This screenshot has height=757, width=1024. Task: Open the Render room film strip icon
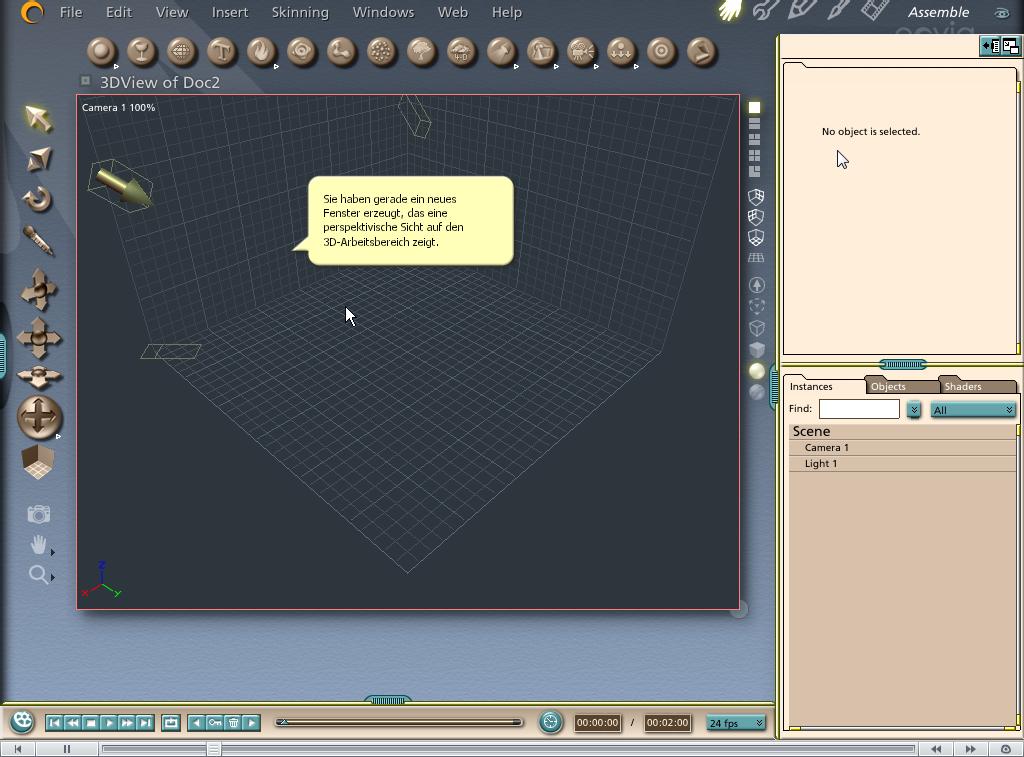pyautogui.click(x=875, y=11)
